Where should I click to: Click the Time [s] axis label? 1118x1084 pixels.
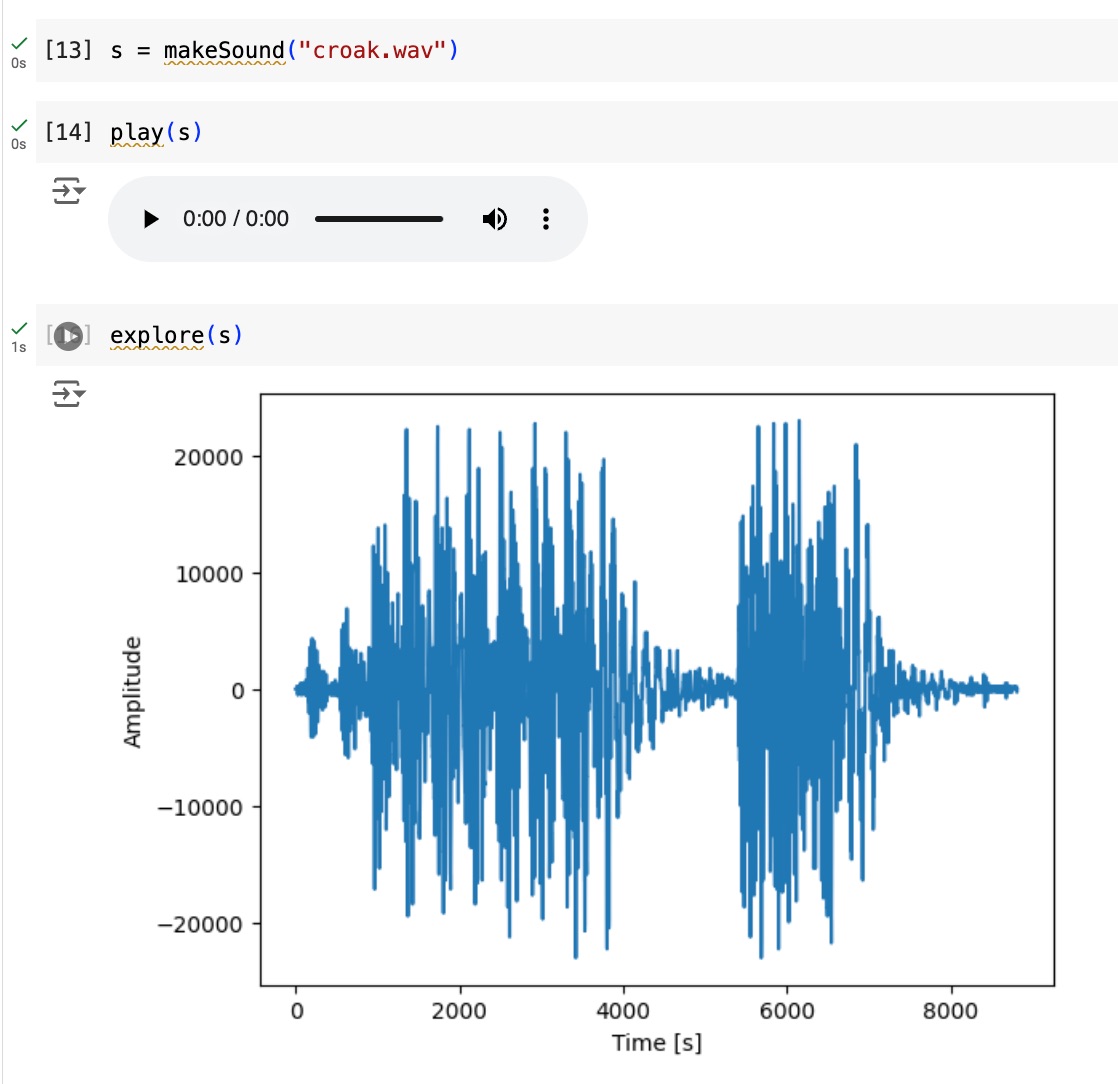657,1043
